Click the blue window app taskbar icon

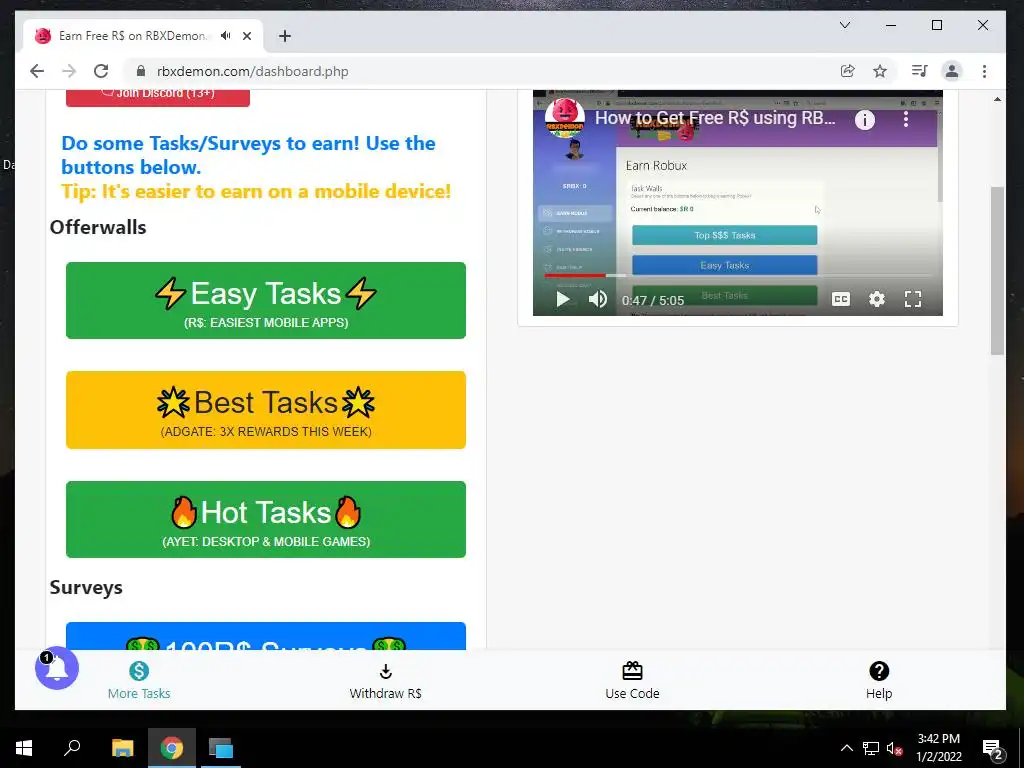[x=220, y=748]
